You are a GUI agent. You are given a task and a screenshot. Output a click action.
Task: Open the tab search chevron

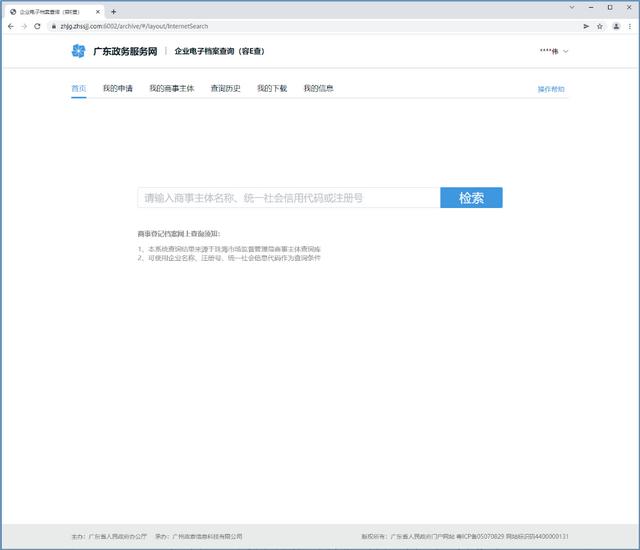[572, 7]
